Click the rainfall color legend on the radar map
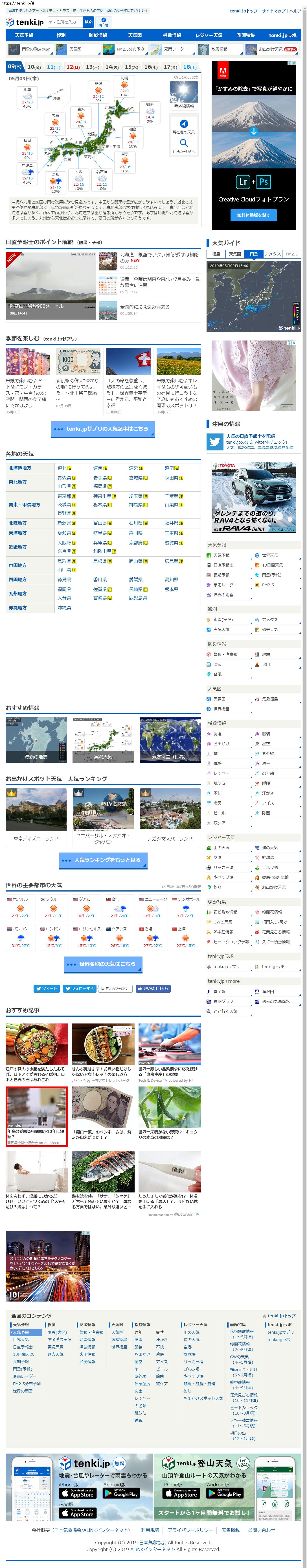Viewport: 307px width, 1568px height. point(296,313)
